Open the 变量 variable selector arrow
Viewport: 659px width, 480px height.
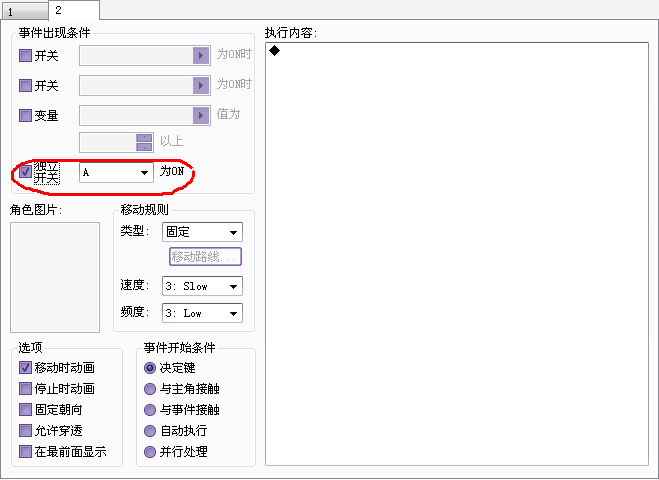tap(201, 115)
